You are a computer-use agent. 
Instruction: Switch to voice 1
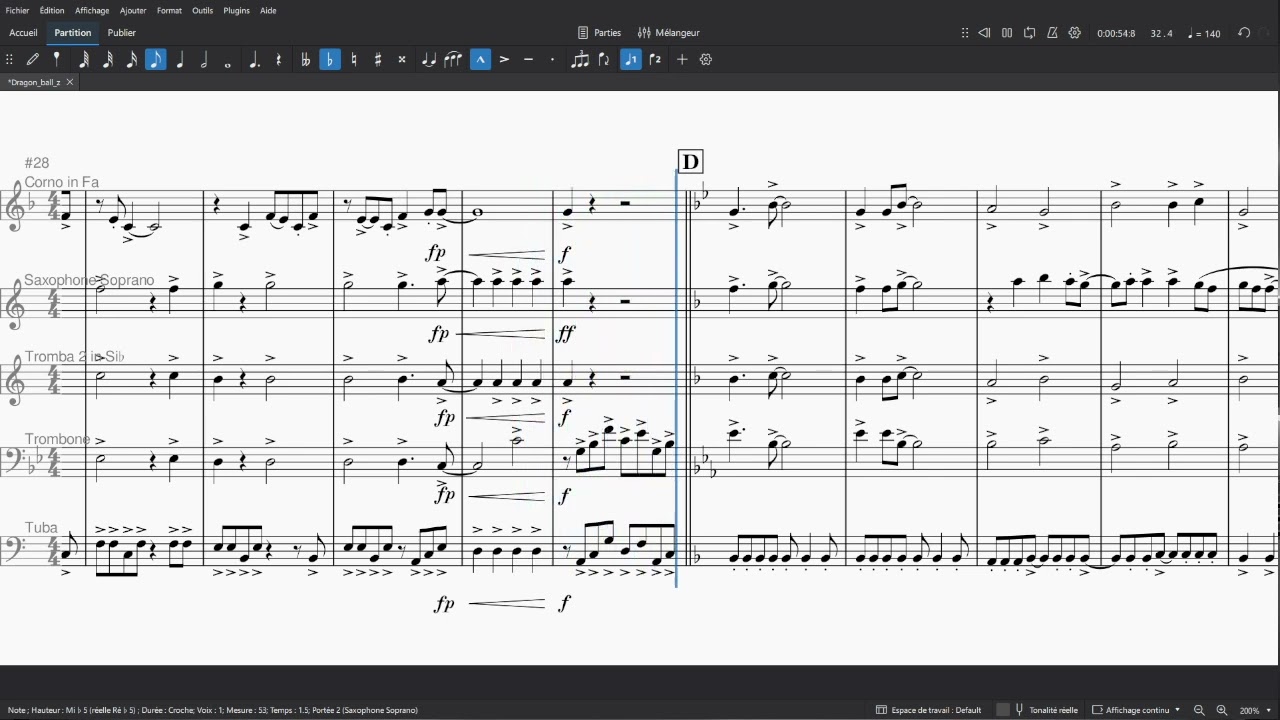(631, 60)
